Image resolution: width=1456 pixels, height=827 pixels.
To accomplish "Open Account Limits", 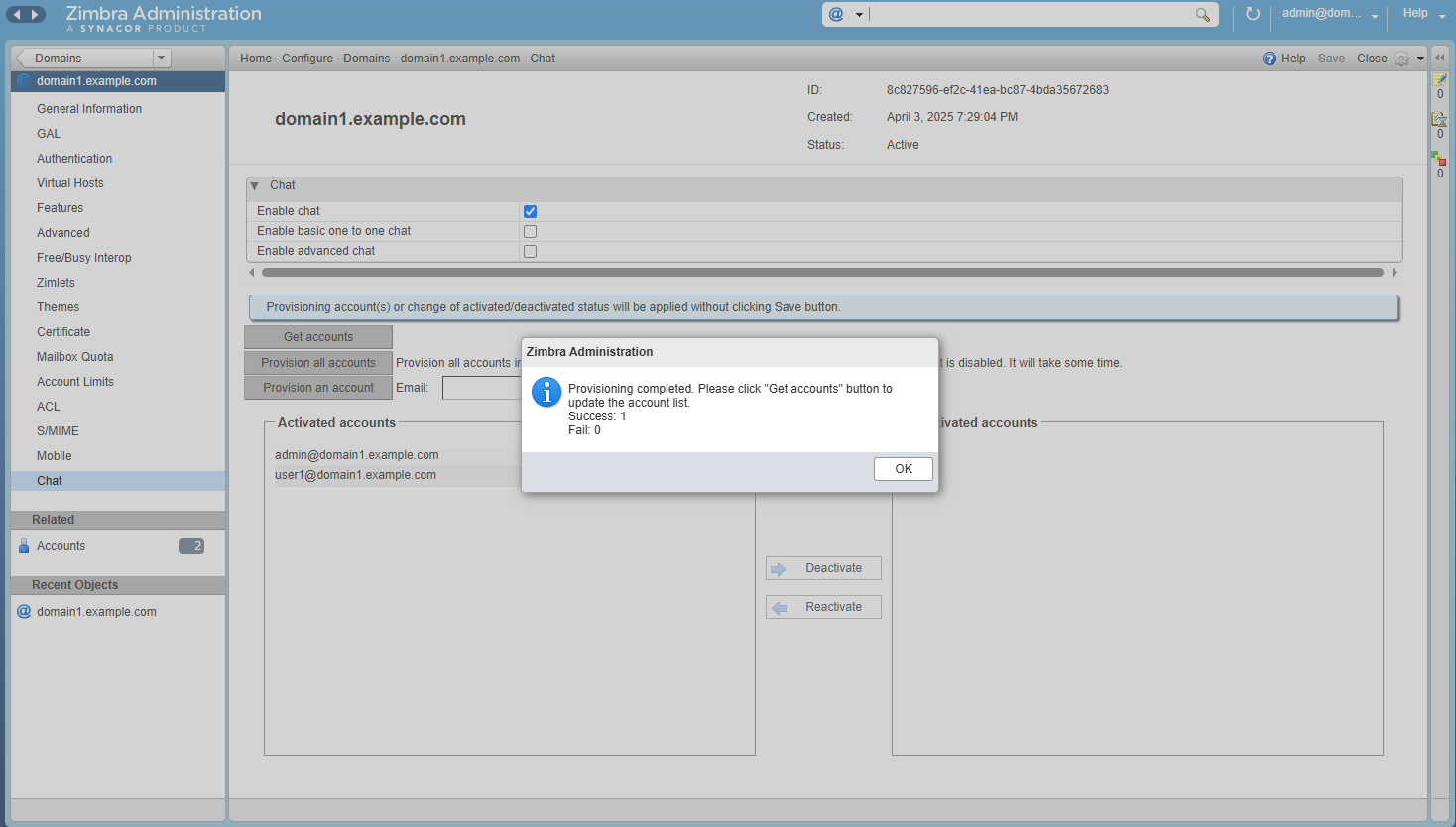I will tap(75, 382).
